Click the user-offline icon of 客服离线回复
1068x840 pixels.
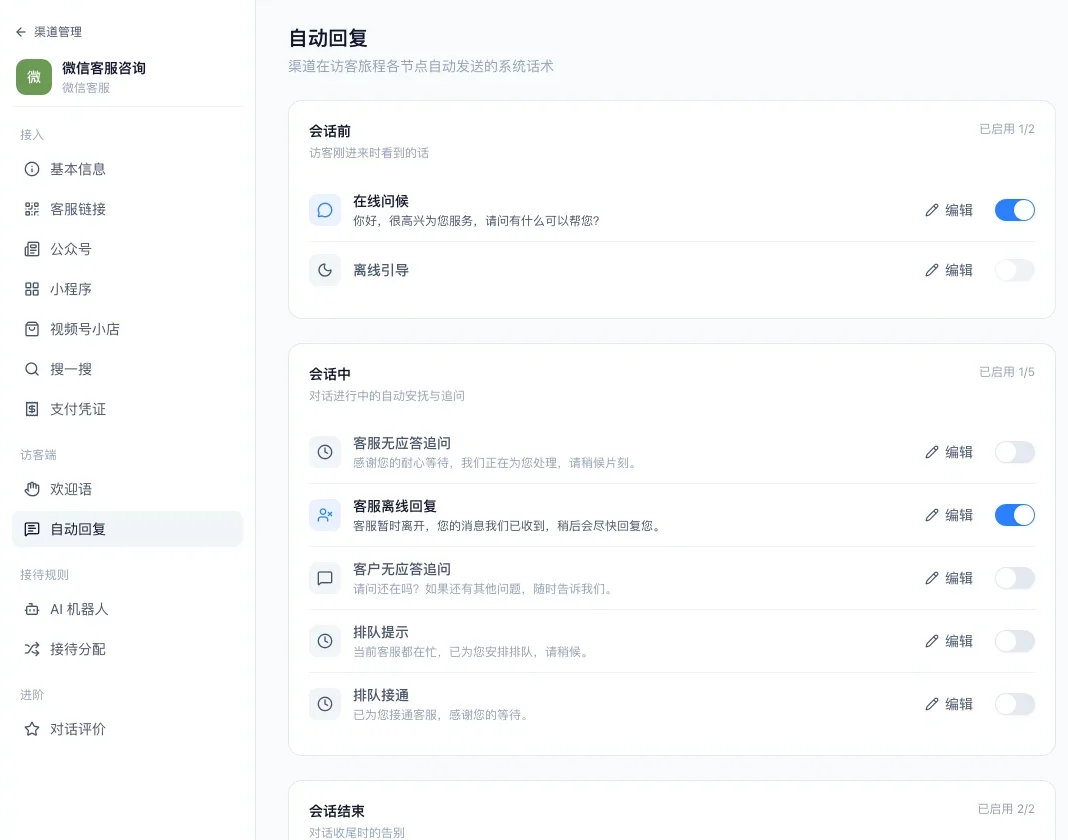[325, 515]
